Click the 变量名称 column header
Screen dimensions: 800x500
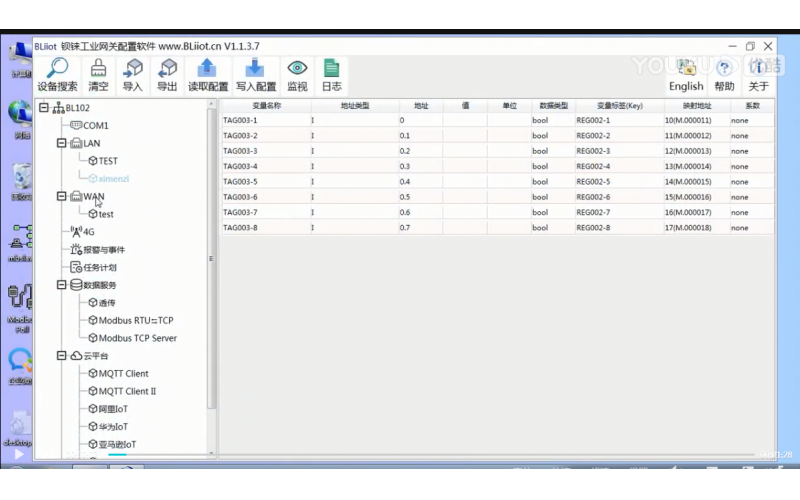[266, 105]
